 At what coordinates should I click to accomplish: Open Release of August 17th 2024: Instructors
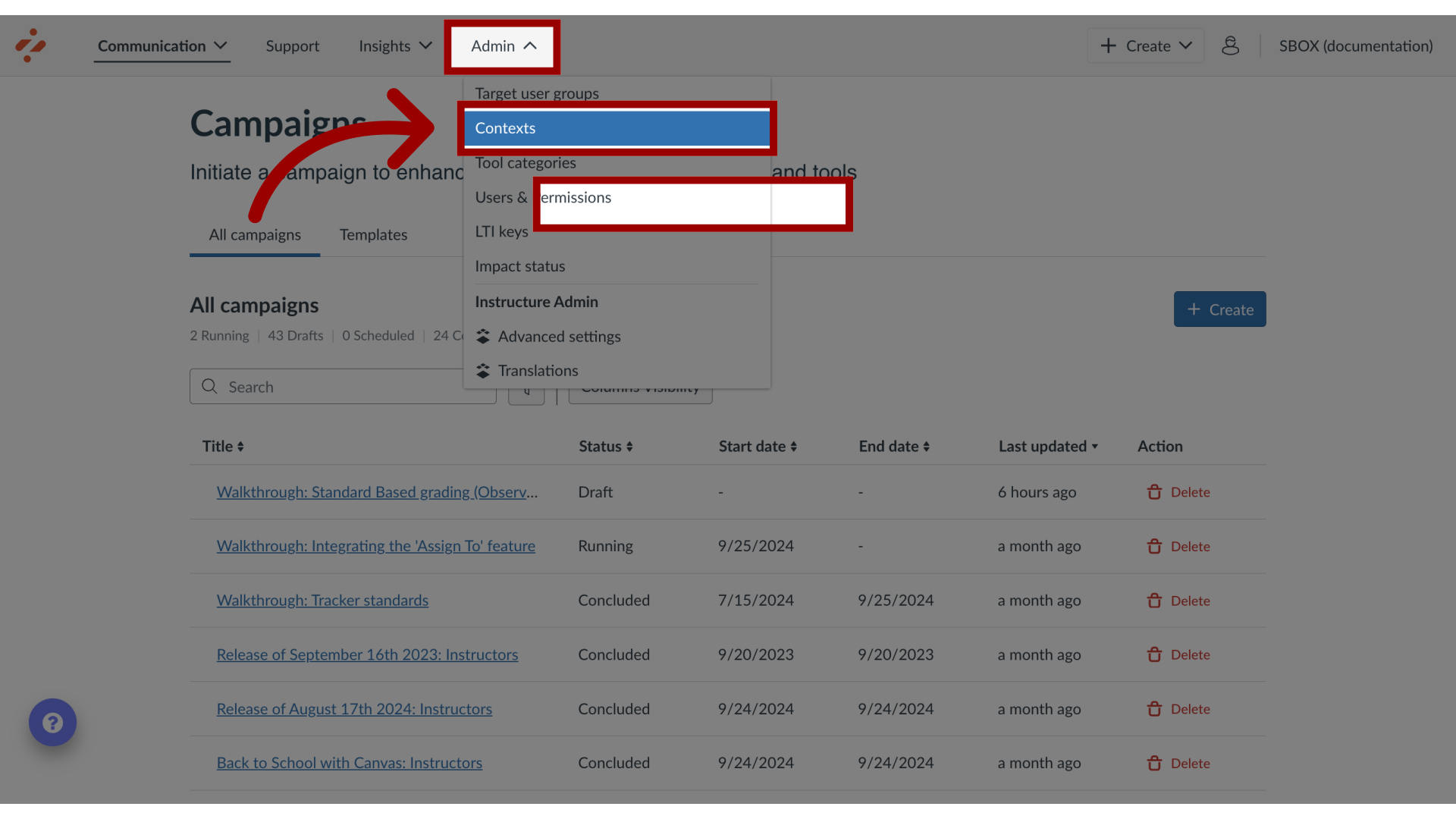click(x=354, y=709)
